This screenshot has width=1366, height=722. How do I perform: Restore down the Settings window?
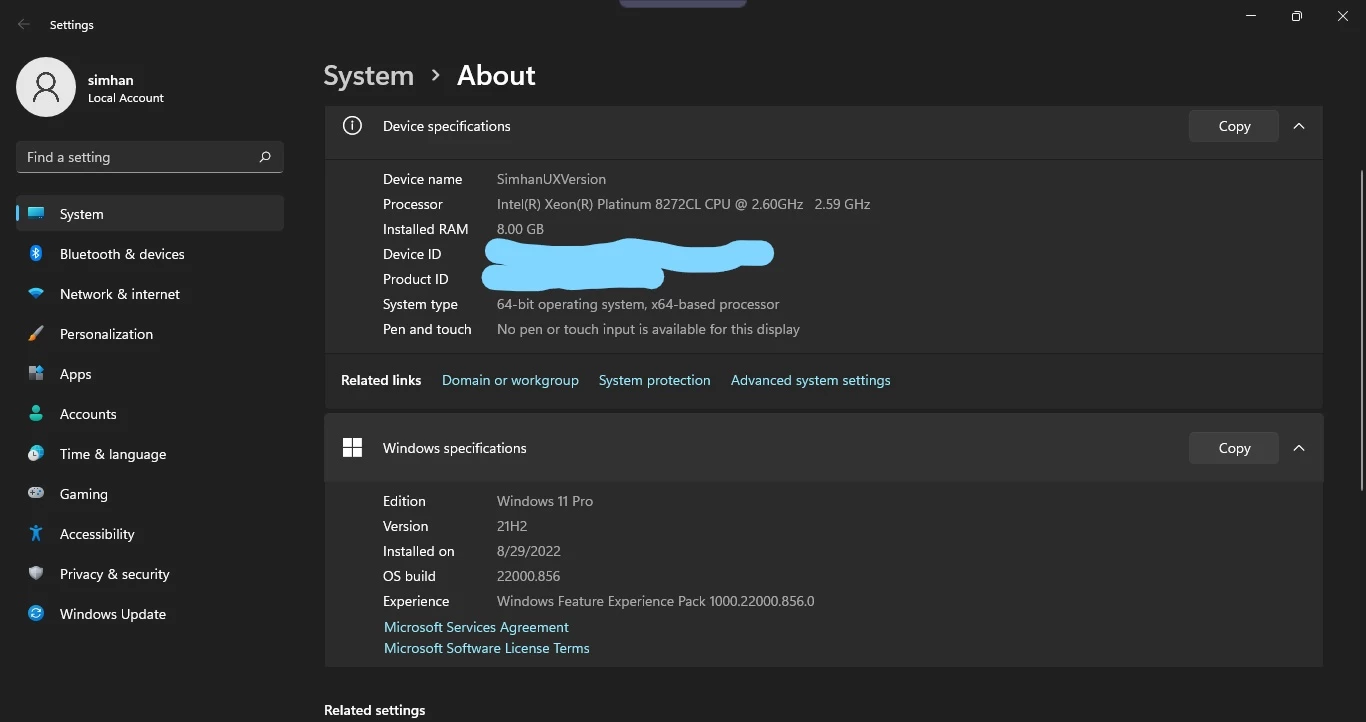(1297, 16)
